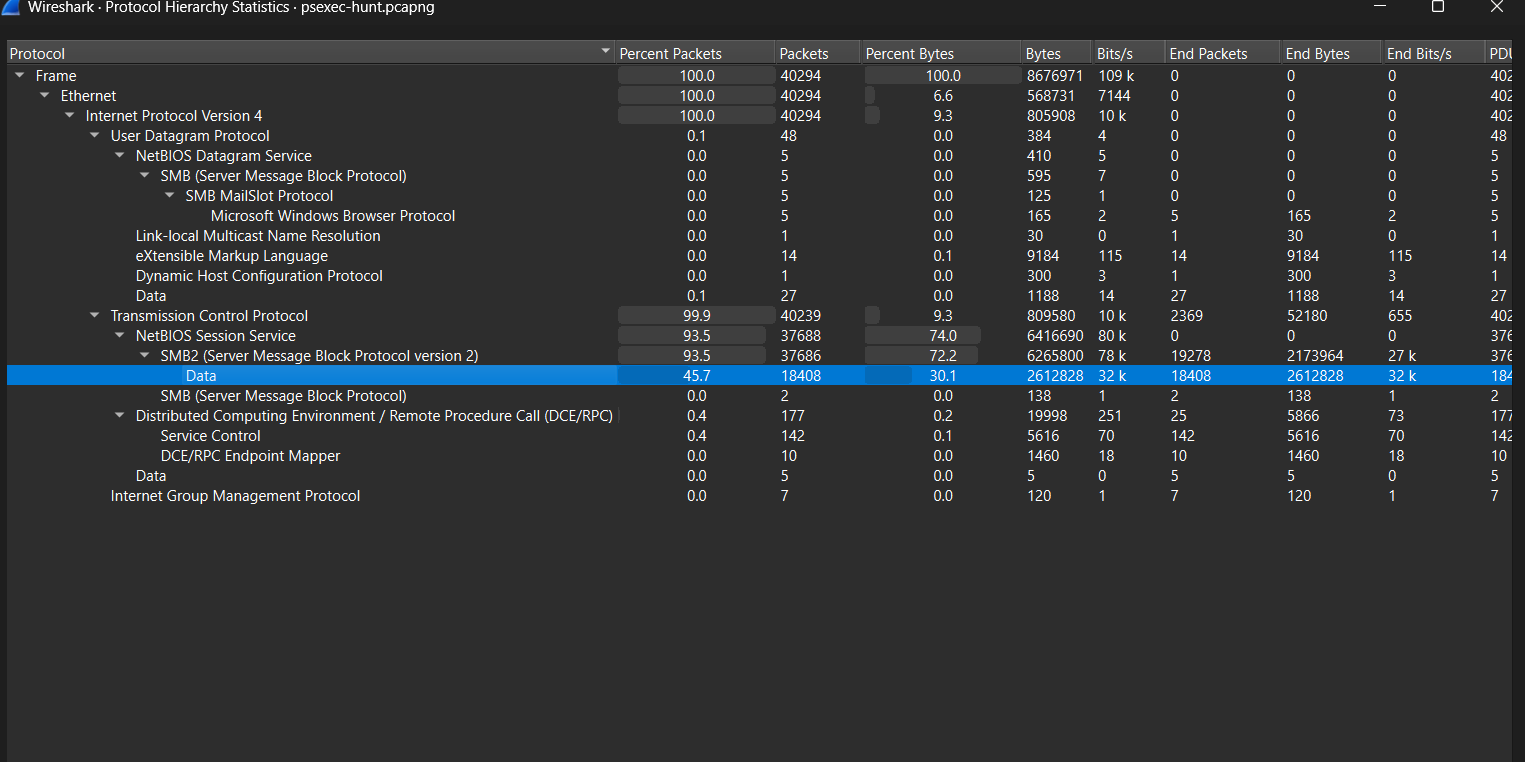Select the Link-local Multicast Name Resolution row

760,236
